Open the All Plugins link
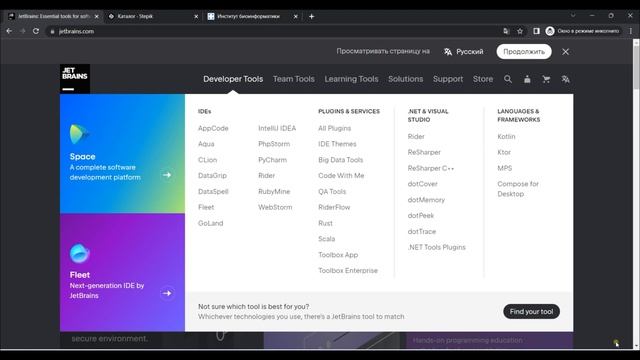The height and width of the screenshot is (360, 640). [335, 128]
